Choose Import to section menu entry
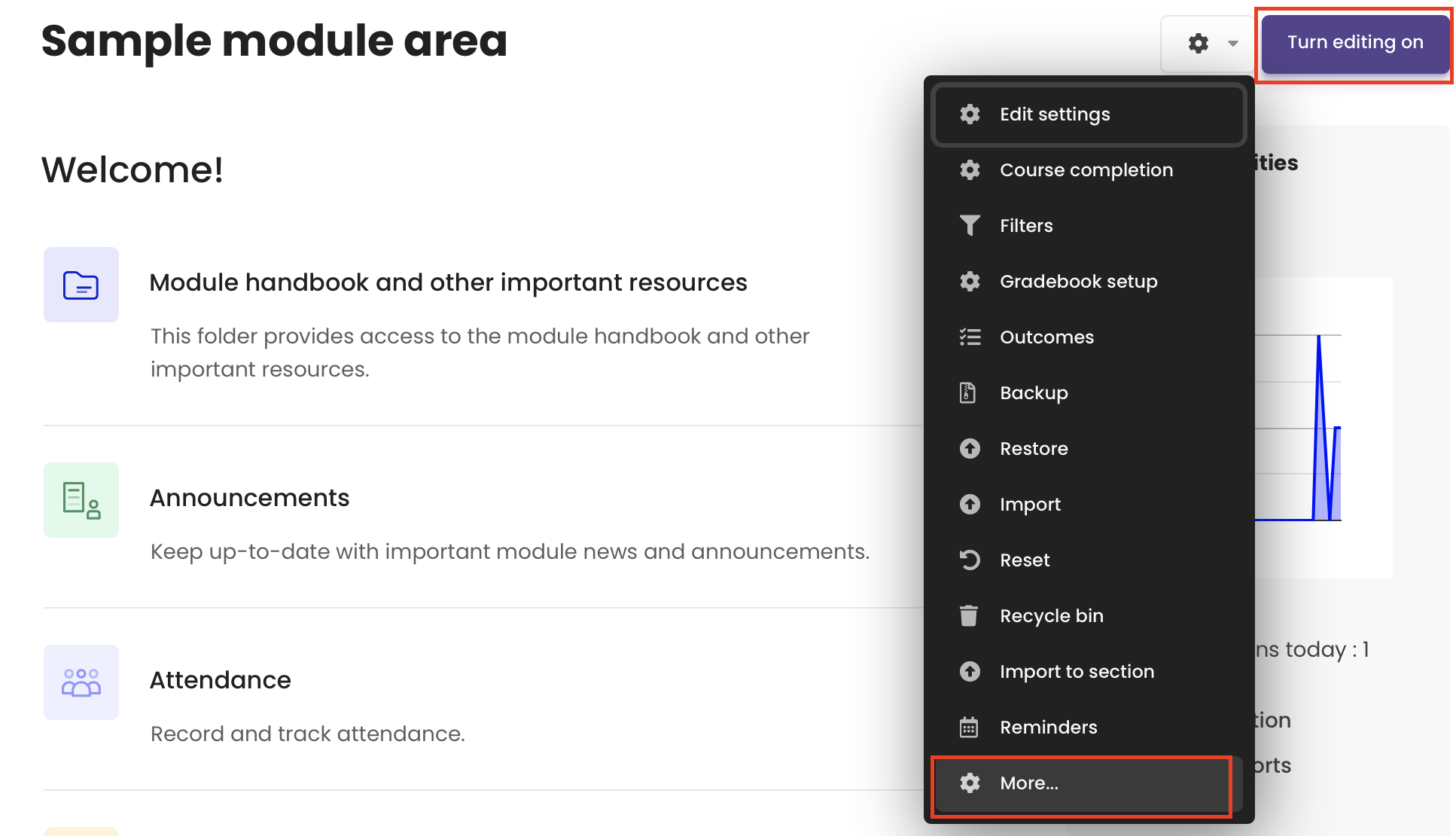 [1089, 672]
